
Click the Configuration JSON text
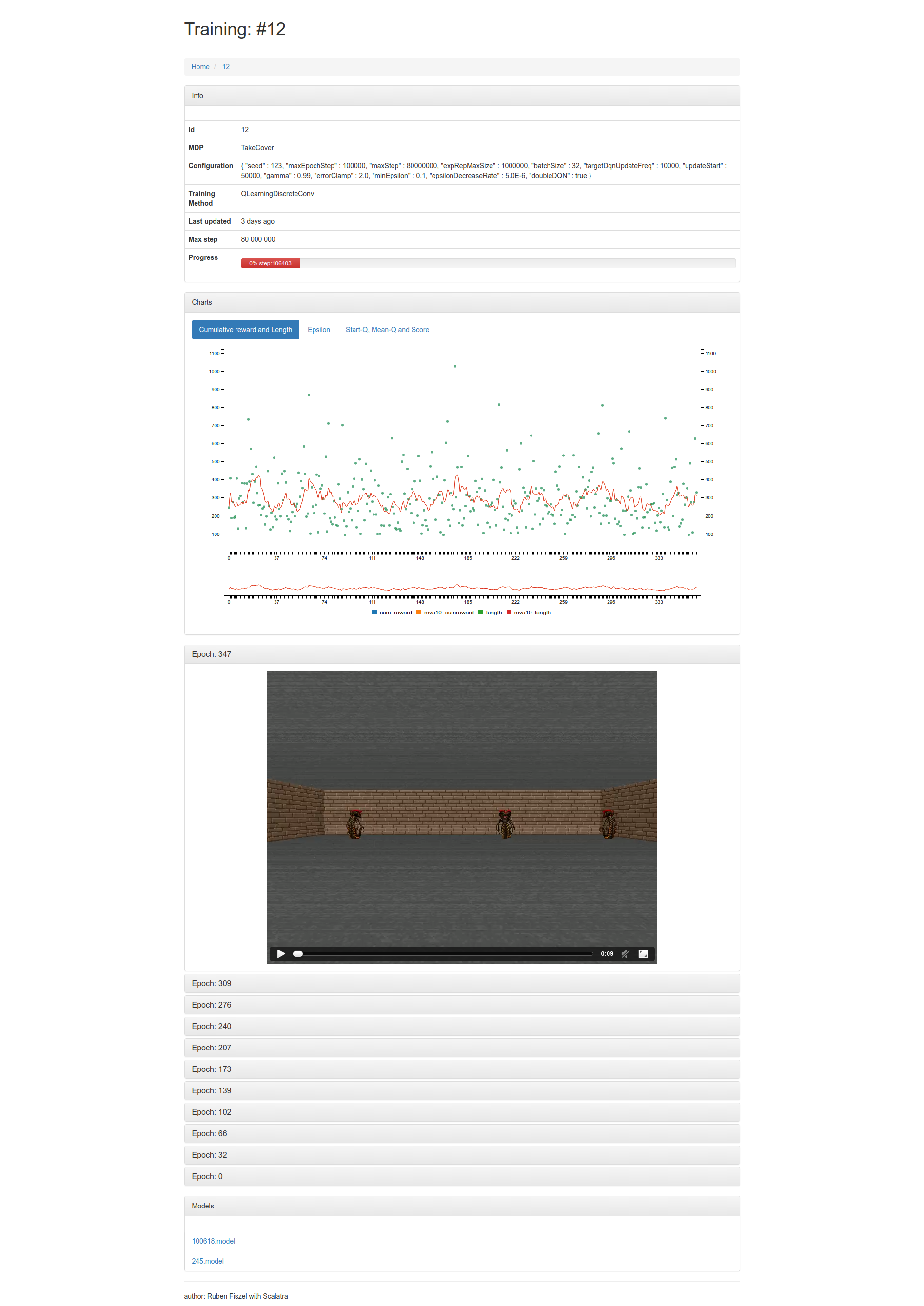[x=484, y=171]
